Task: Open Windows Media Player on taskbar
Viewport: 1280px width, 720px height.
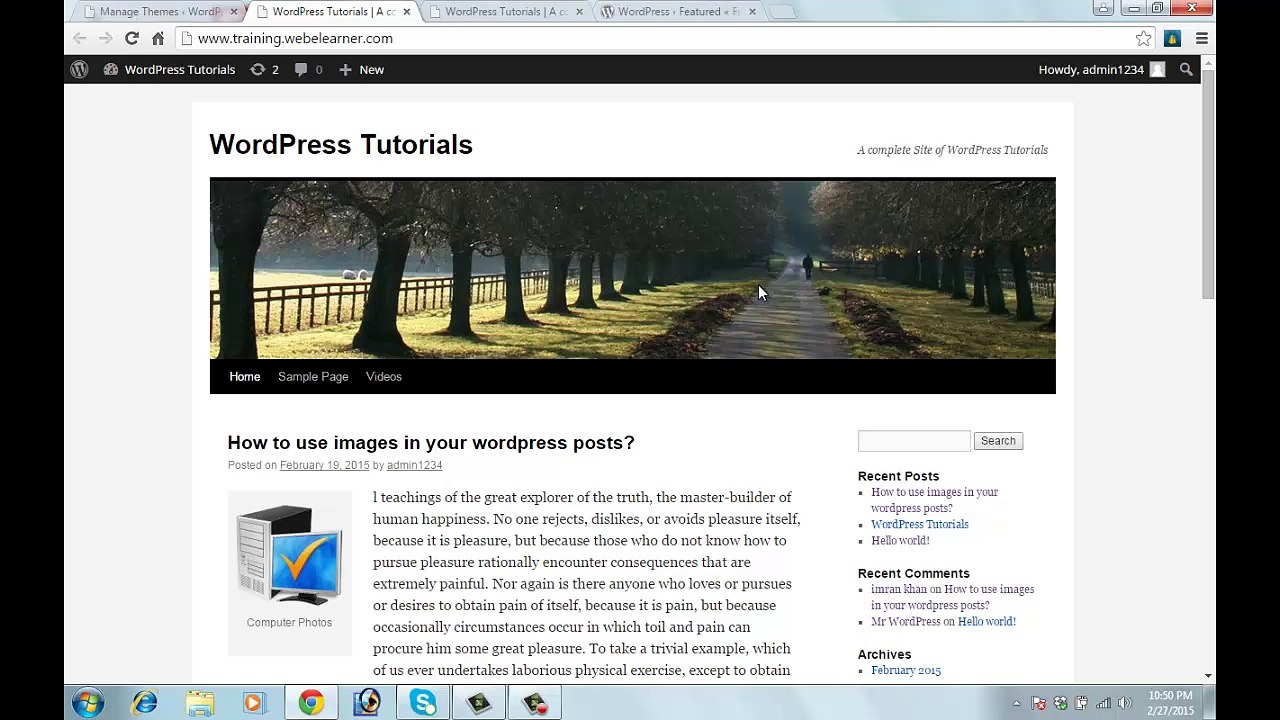Action: click(255, 703)
